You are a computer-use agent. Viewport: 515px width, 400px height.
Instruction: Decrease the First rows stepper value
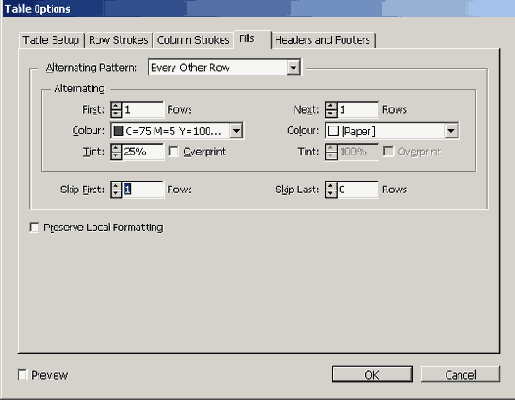point(116,114)
